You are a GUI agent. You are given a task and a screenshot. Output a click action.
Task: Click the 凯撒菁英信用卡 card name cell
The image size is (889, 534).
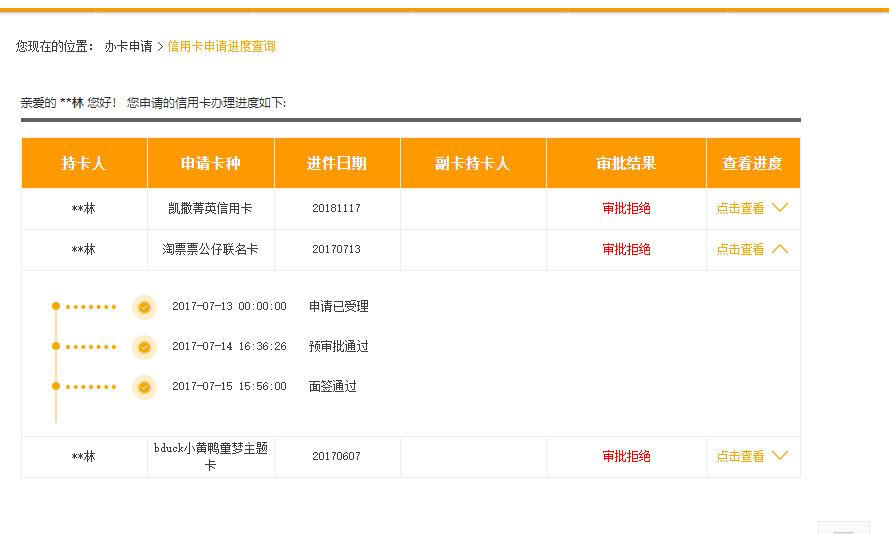pos(210,209)
